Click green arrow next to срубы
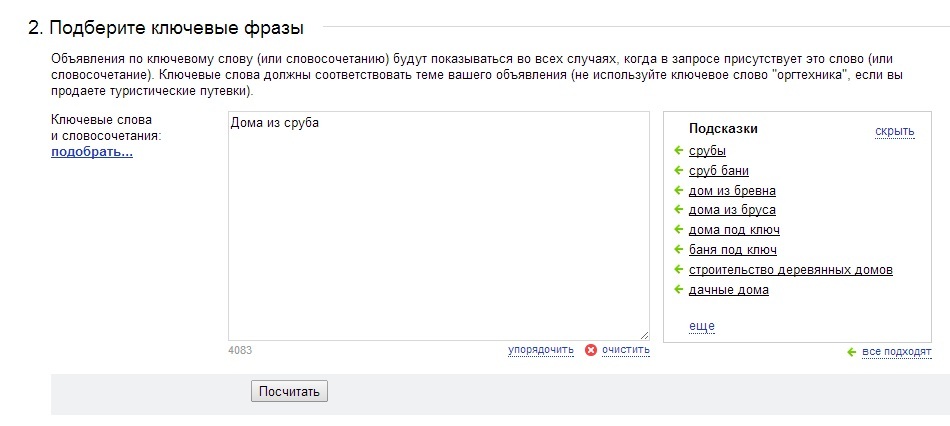The height and width of the screenshot is (426, 950). 679,150
